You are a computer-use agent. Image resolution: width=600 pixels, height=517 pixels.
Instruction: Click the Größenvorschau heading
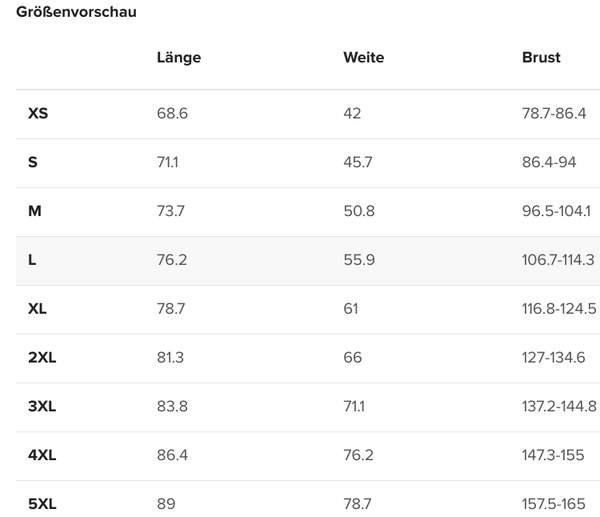coord(76,12)
